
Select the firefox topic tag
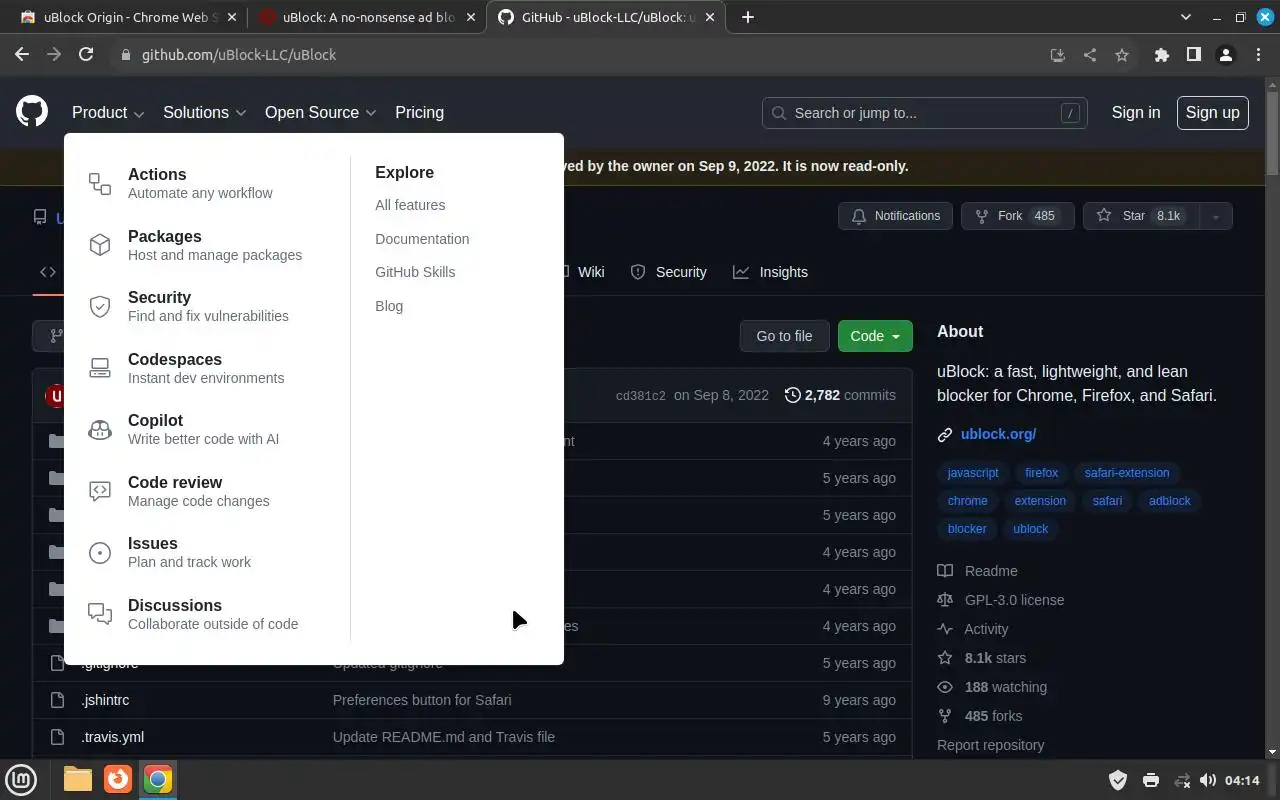pos(1041,473)
